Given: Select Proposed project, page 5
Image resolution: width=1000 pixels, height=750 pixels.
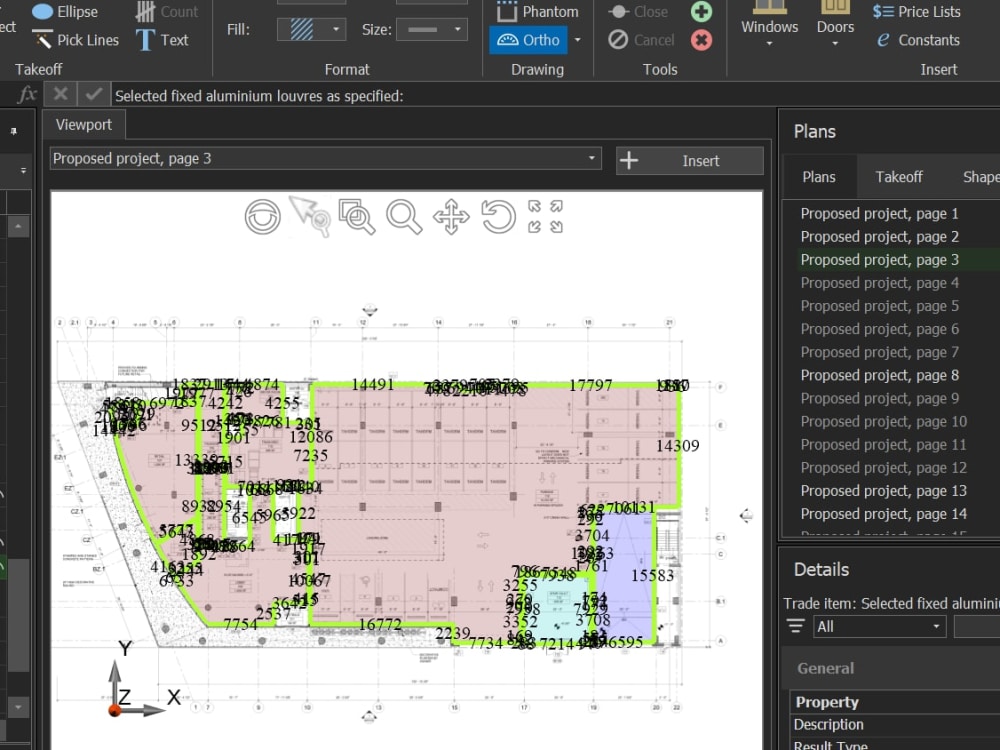Looking at the screenshot, I should click(x=879, y=306).
